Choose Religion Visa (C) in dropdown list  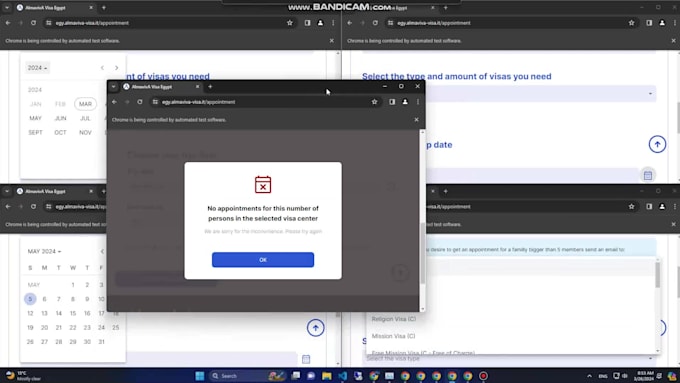pos(394,319)
